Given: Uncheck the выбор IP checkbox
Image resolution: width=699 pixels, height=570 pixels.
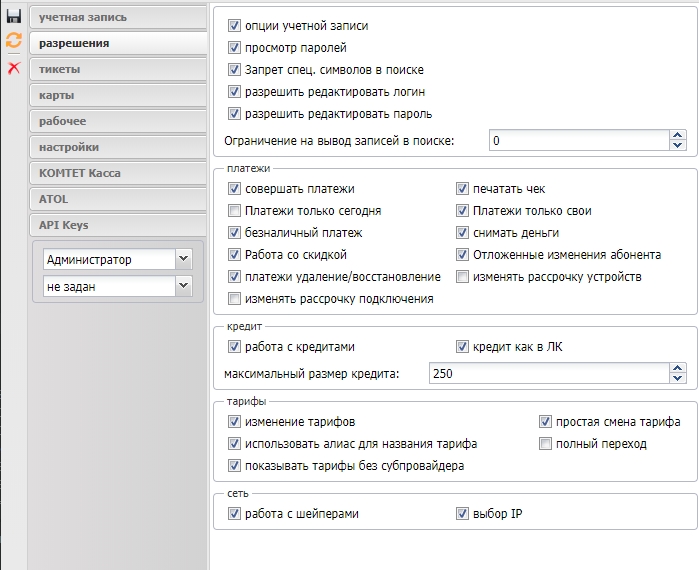Looking at the screenshot, I should 463,514.
